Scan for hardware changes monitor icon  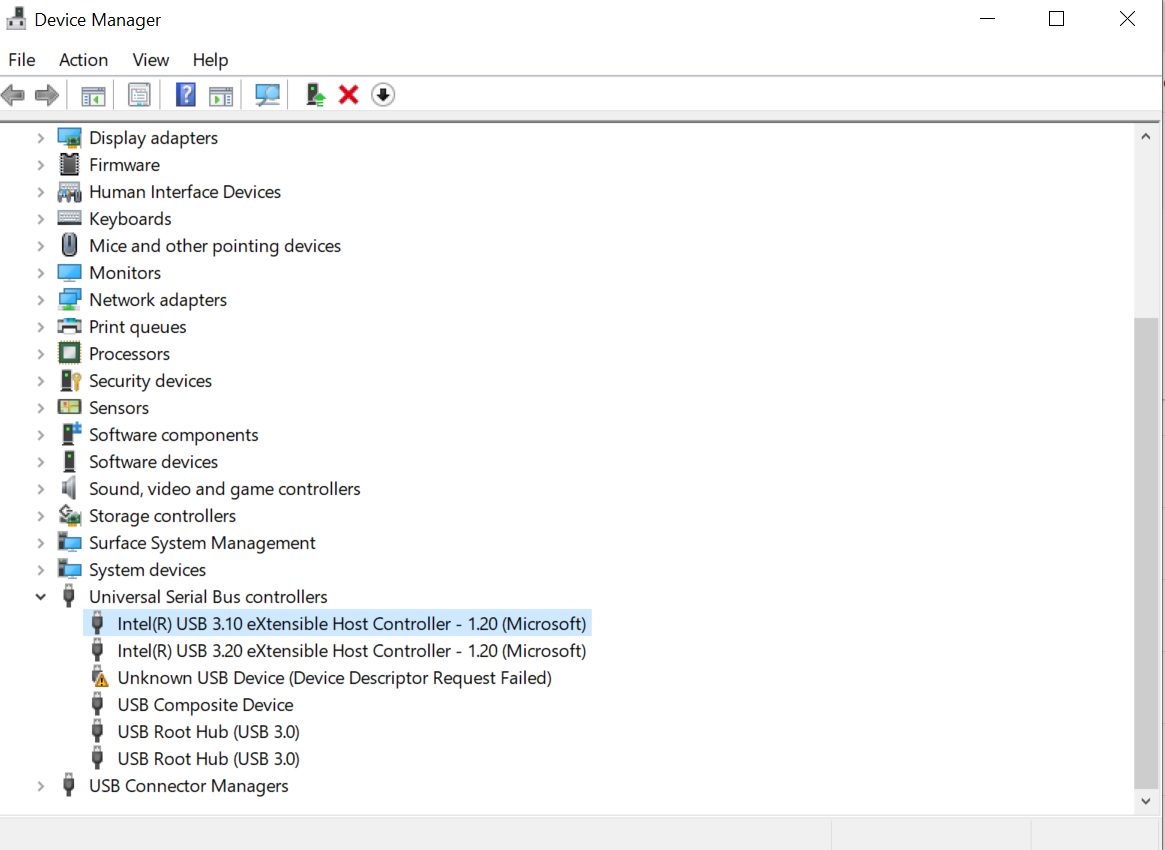[x=267, y=95]
